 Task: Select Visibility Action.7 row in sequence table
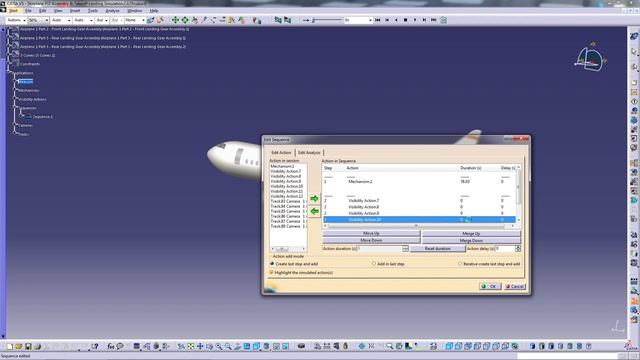coord(419,200)
